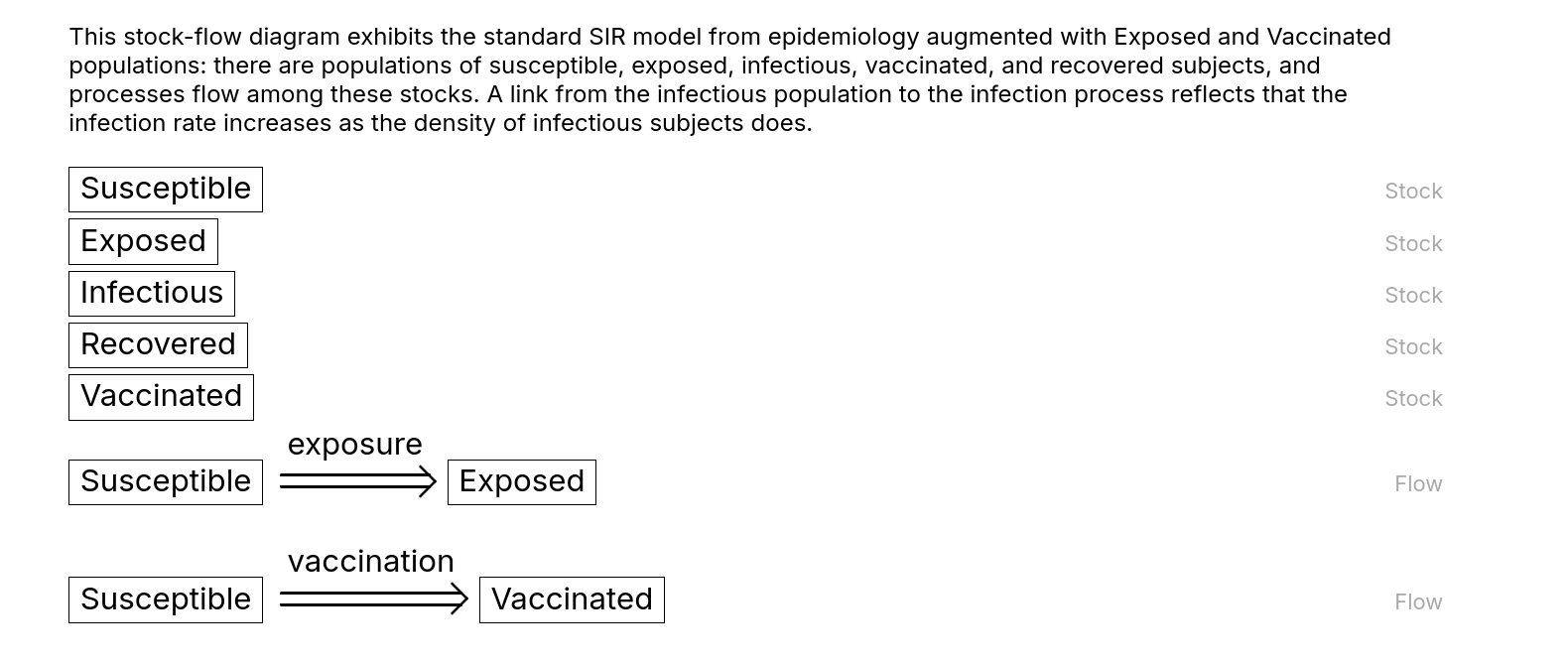Screen dimensions: 1568x665
Task: Click the vaccination flow name label
Action: pyautogui.click(x=370, y=561)
